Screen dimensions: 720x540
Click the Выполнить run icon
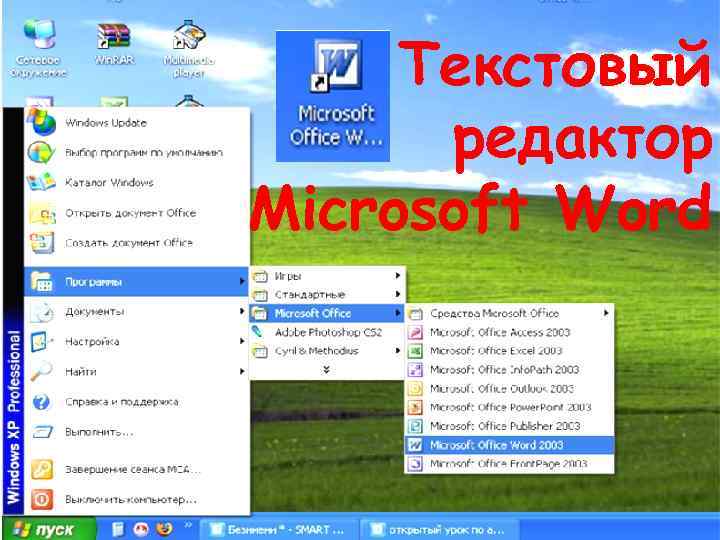(43, 432)
